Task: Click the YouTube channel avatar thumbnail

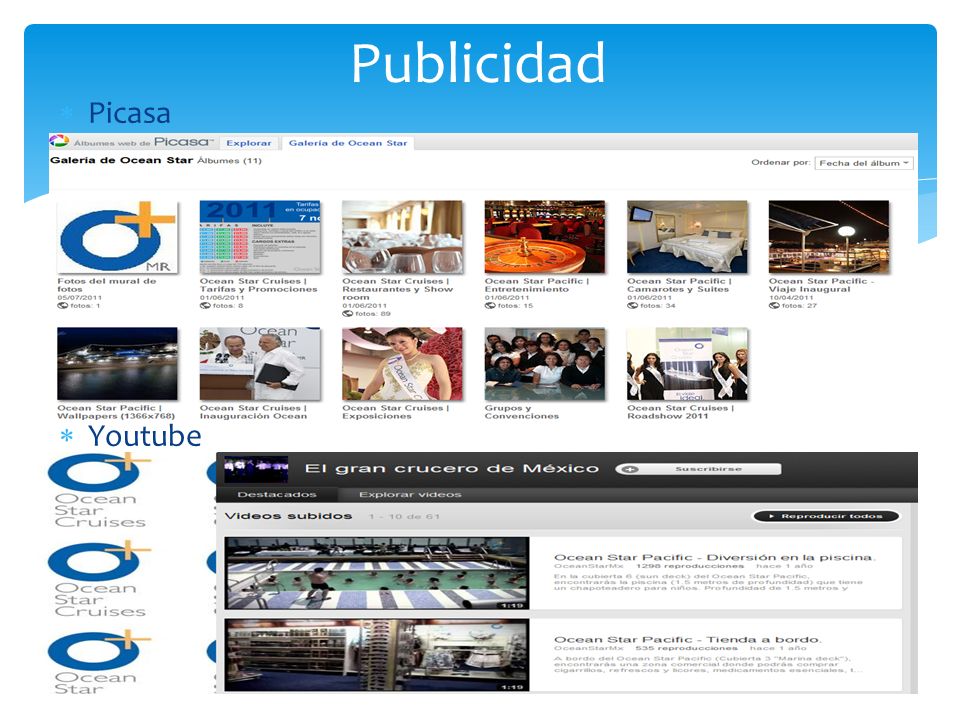Action: point(256,469)
